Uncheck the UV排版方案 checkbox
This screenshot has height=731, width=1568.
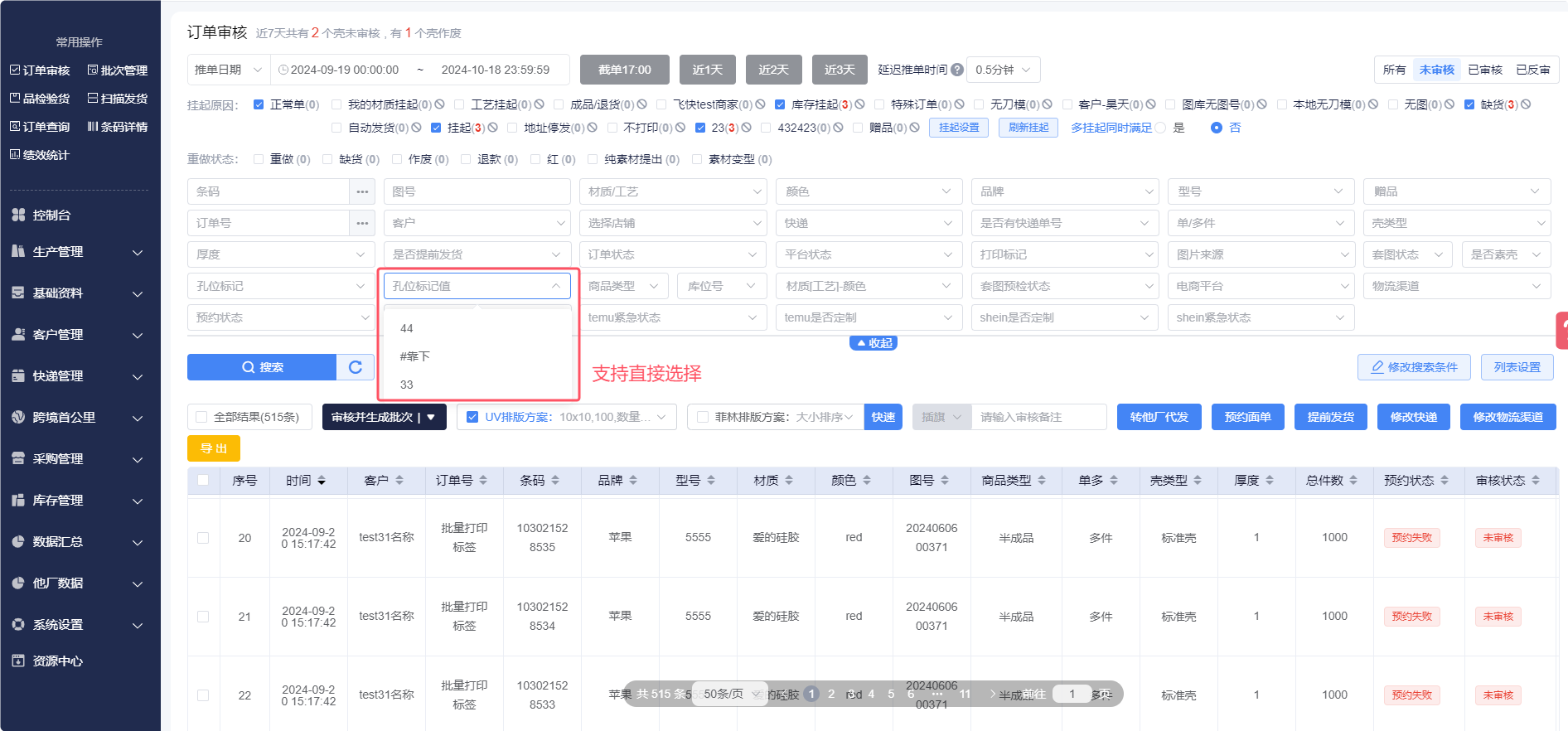point(472,417)
